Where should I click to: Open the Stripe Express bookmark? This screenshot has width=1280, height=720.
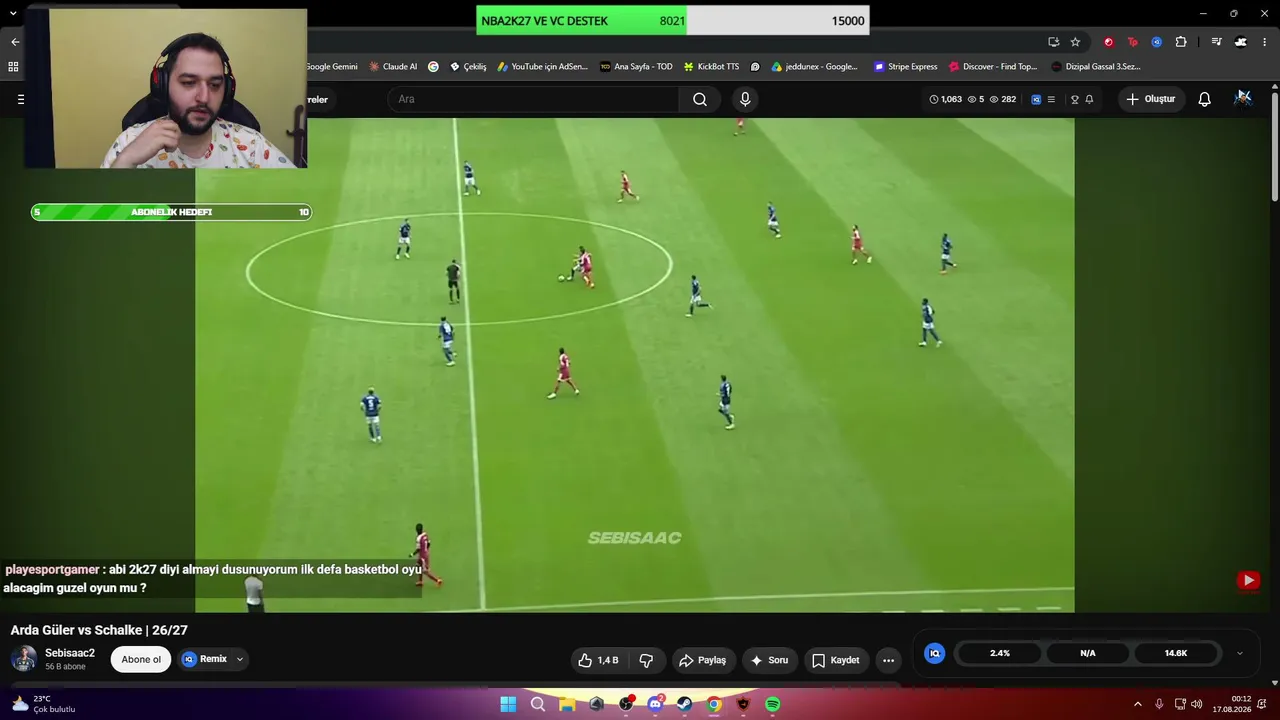905,67
